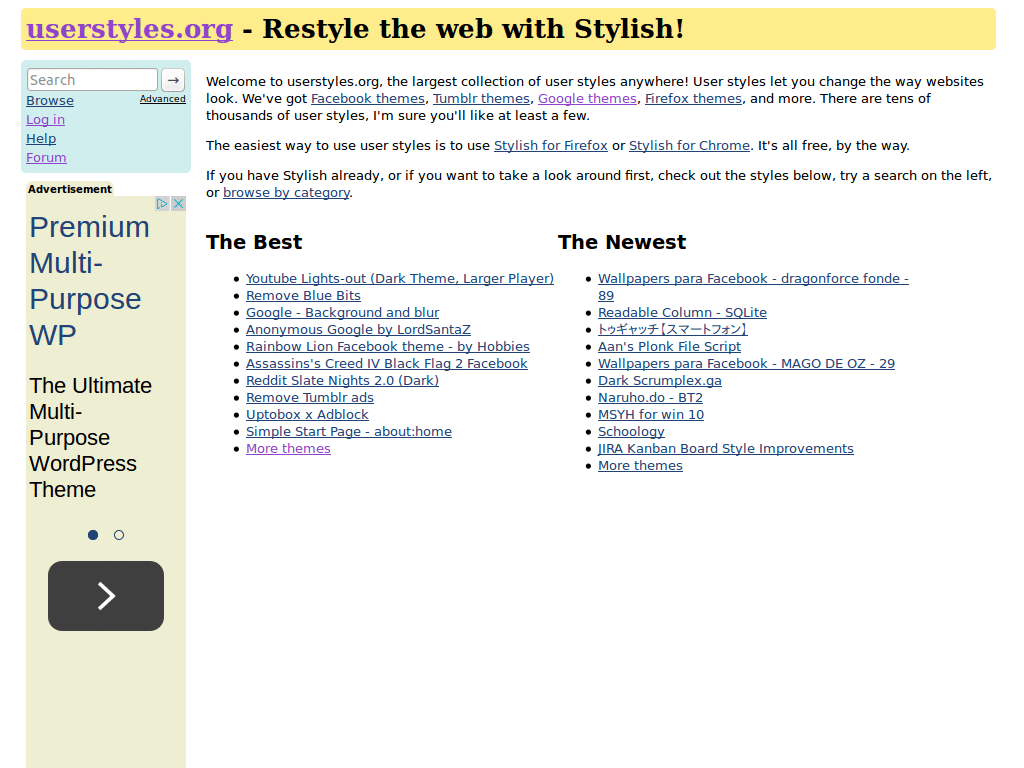This screenshot has height=768, width=1024.
Task: Open the Stylish for Chrome link
Action: [x=689, y=146]
